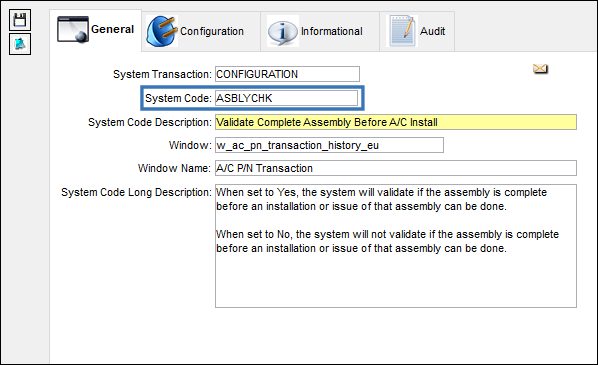This screenshot has height=365, width=598.
Task: Click the Informational speech bubble icon
Action: pos(283,31)
